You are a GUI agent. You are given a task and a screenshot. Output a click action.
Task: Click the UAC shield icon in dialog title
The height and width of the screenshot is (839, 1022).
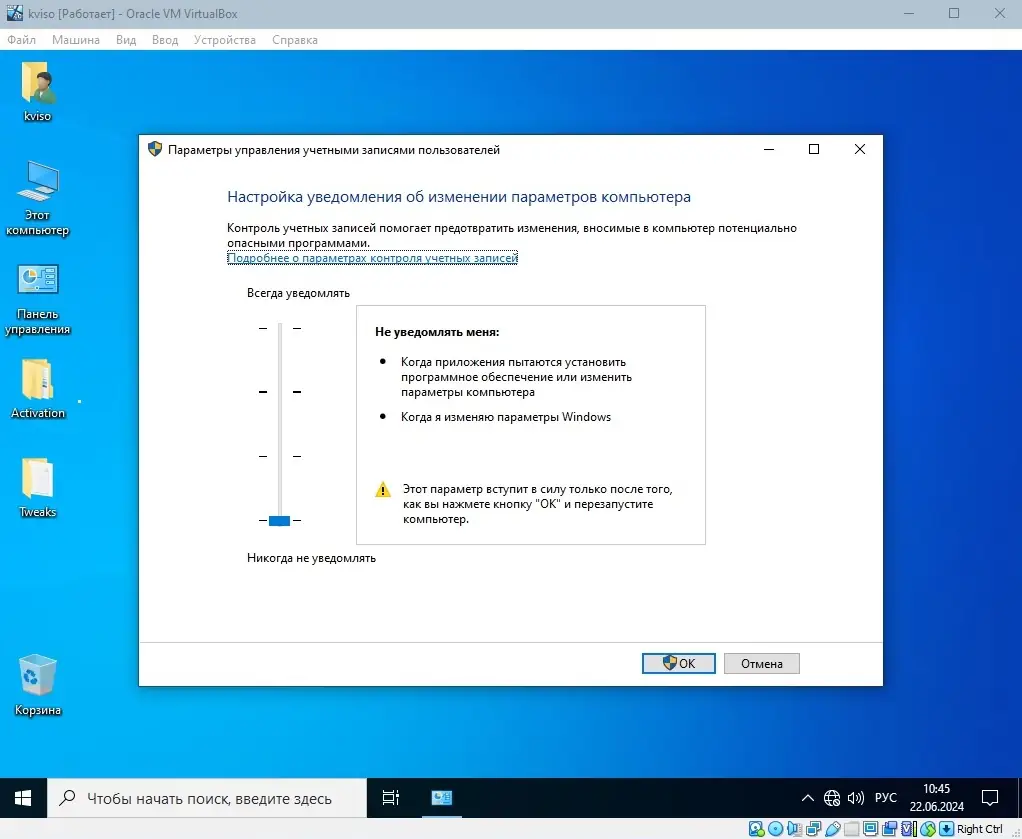pos(154,149)
